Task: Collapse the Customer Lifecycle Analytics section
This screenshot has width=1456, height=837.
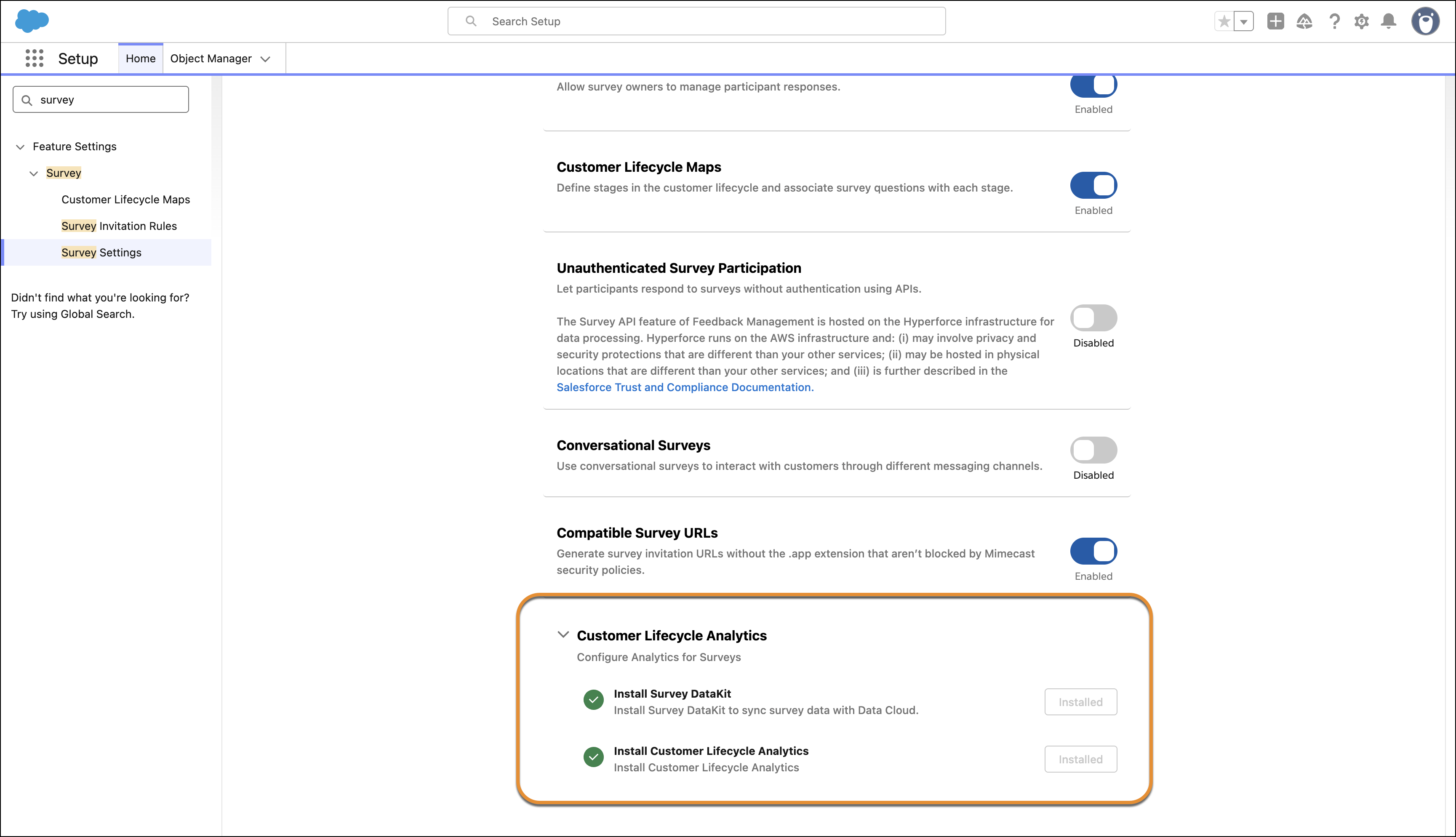Action: click(x=563, y=634)
